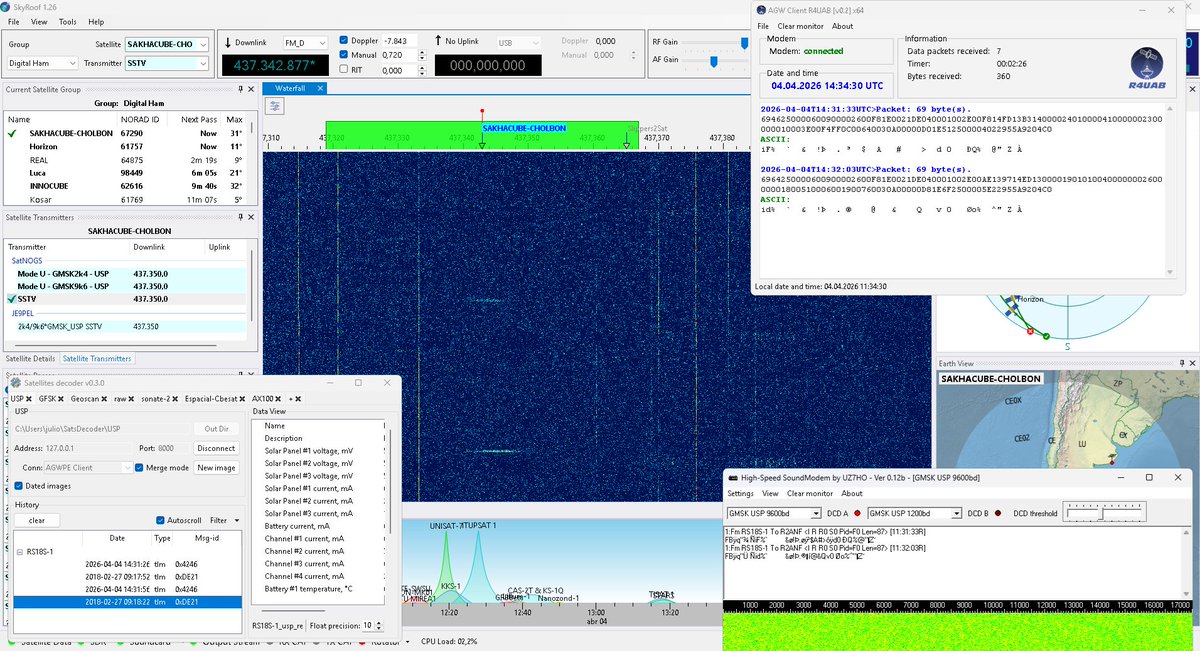
Task: Click the Satellites decoder window icon
Action: click(16, 382)
